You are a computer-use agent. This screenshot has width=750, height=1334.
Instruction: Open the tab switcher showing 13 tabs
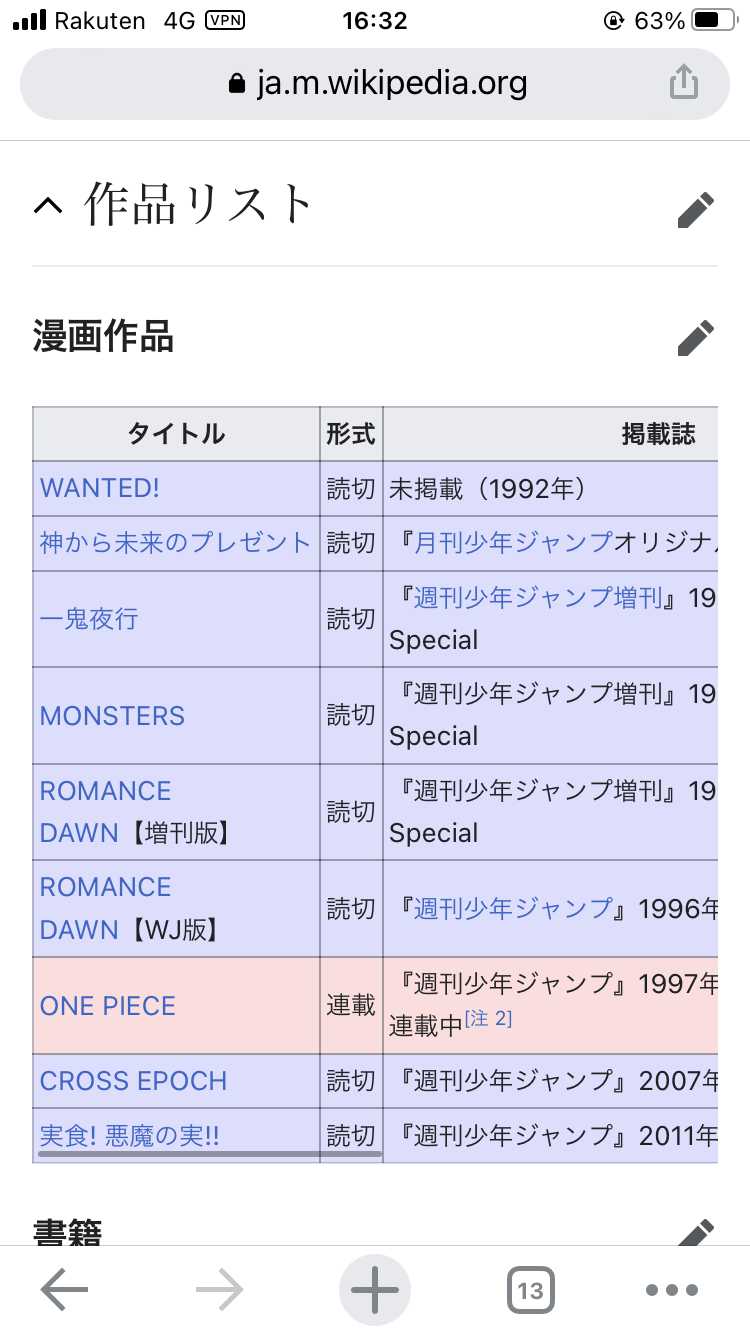[x=530, y=1290]
